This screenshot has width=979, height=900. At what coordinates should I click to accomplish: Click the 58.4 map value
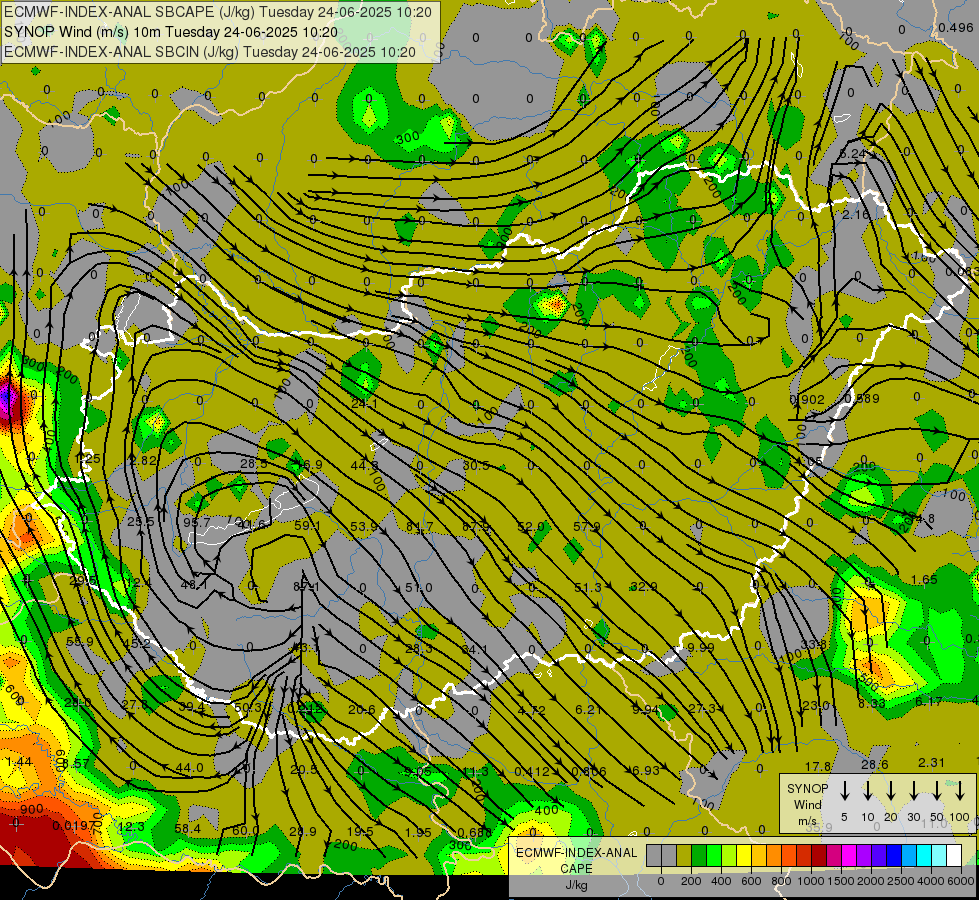tap(188, 829)
